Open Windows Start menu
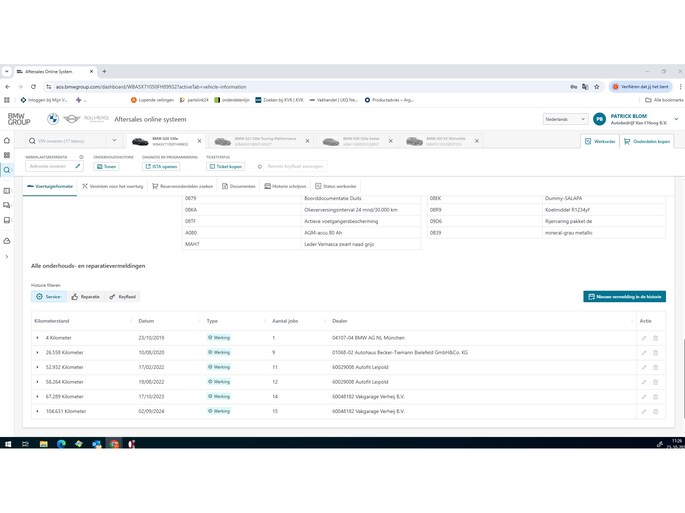685x513 pixels. [8, 444]
